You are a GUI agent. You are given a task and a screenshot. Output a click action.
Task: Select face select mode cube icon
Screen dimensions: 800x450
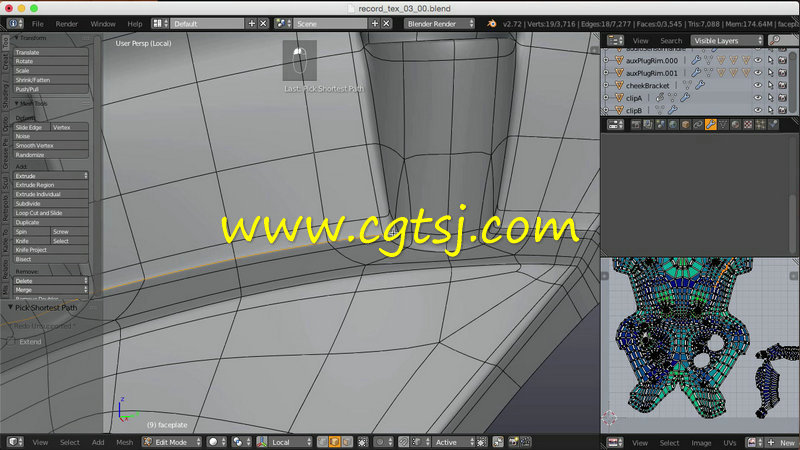coord(346,442)
